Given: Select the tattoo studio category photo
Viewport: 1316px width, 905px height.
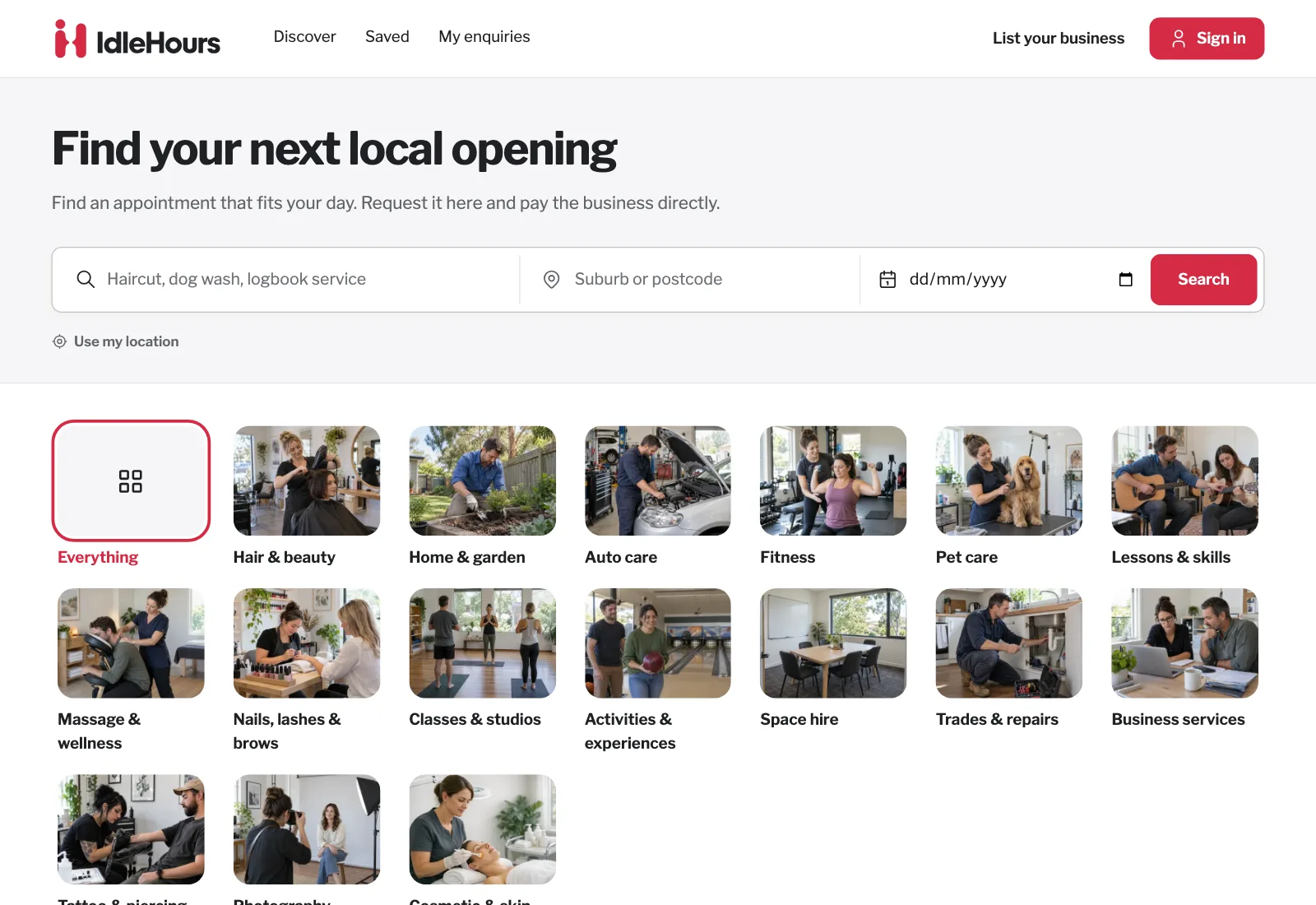Looking at the screenshot, I should 131,829.
